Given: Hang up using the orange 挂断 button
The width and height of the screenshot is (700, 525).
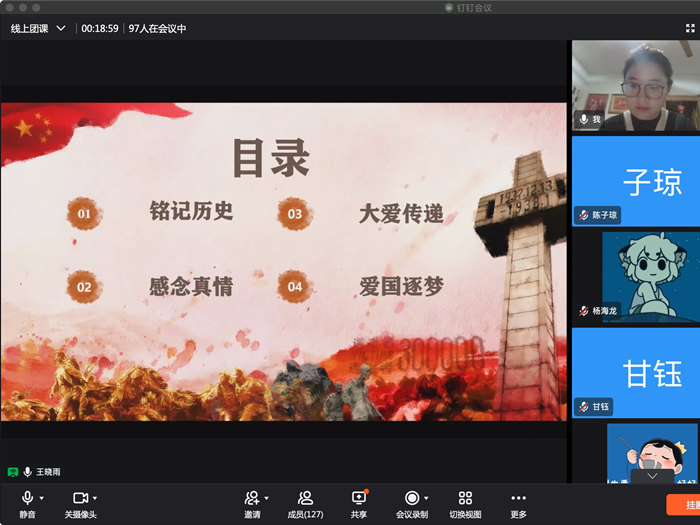Looking at the screenshot, I should [683, 504].
